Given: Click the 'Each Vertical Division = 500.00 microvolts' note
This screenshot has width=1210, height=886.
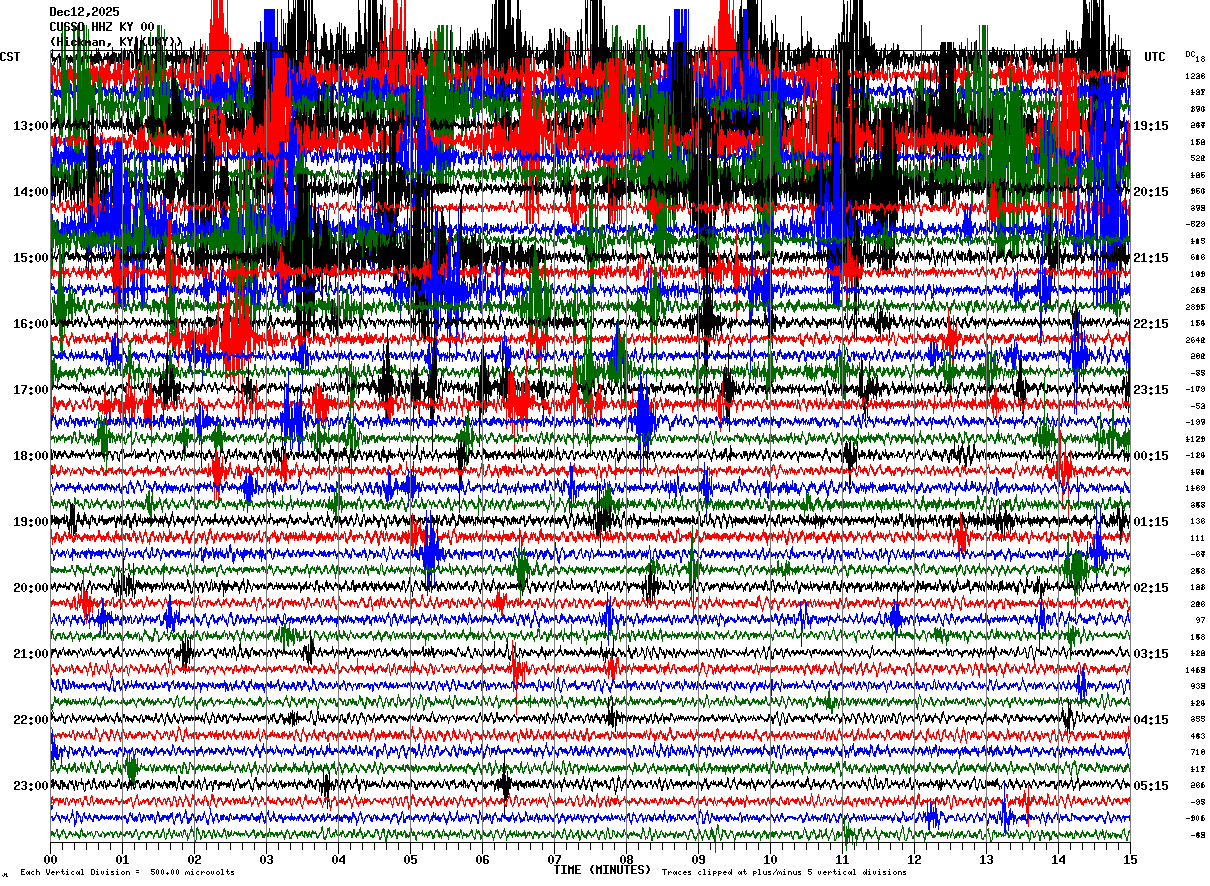Looking at the screenshot, I should coord(128,873).
